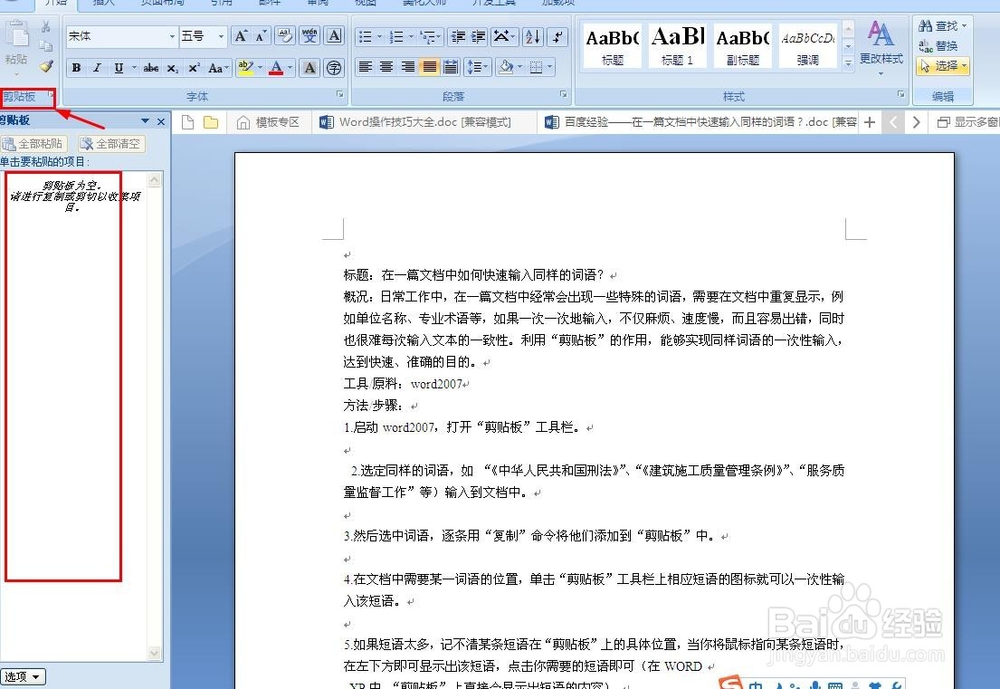1000x689 pixels.
Task: Apply yellow text highlight color
Action: click(244, 68)
